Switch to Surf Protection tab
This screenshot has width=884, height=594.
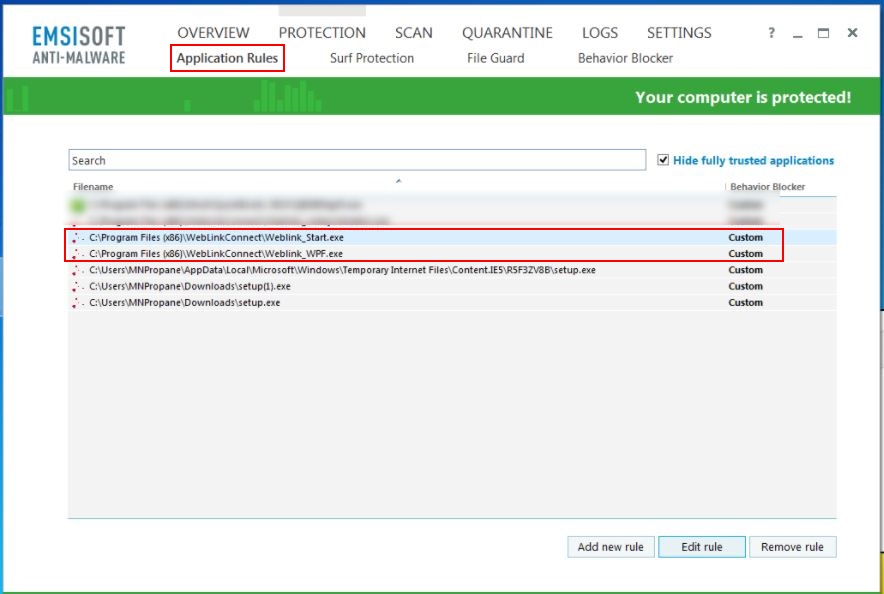point(372,58)
